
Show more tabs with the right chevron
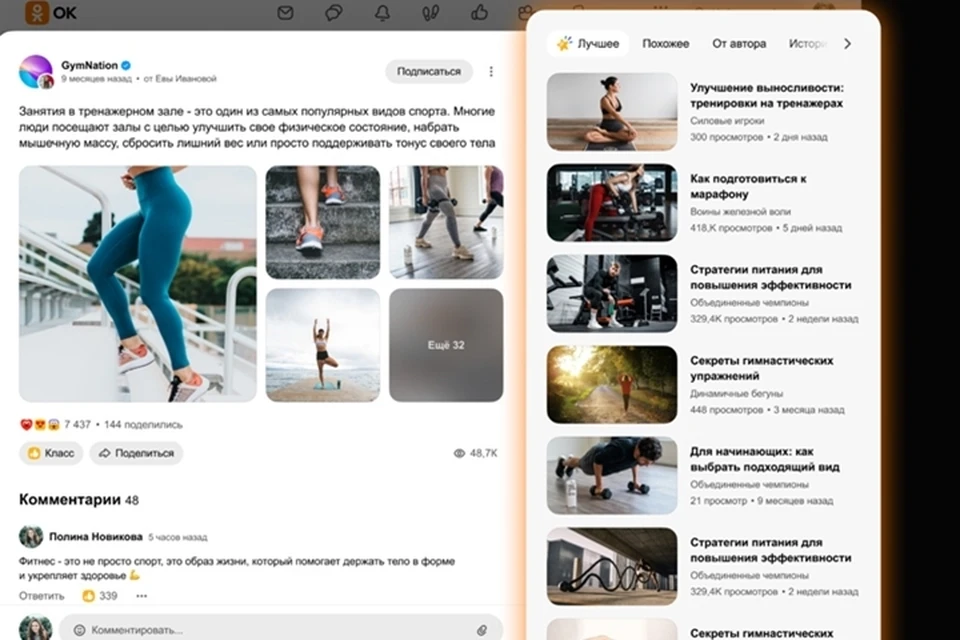847,43
